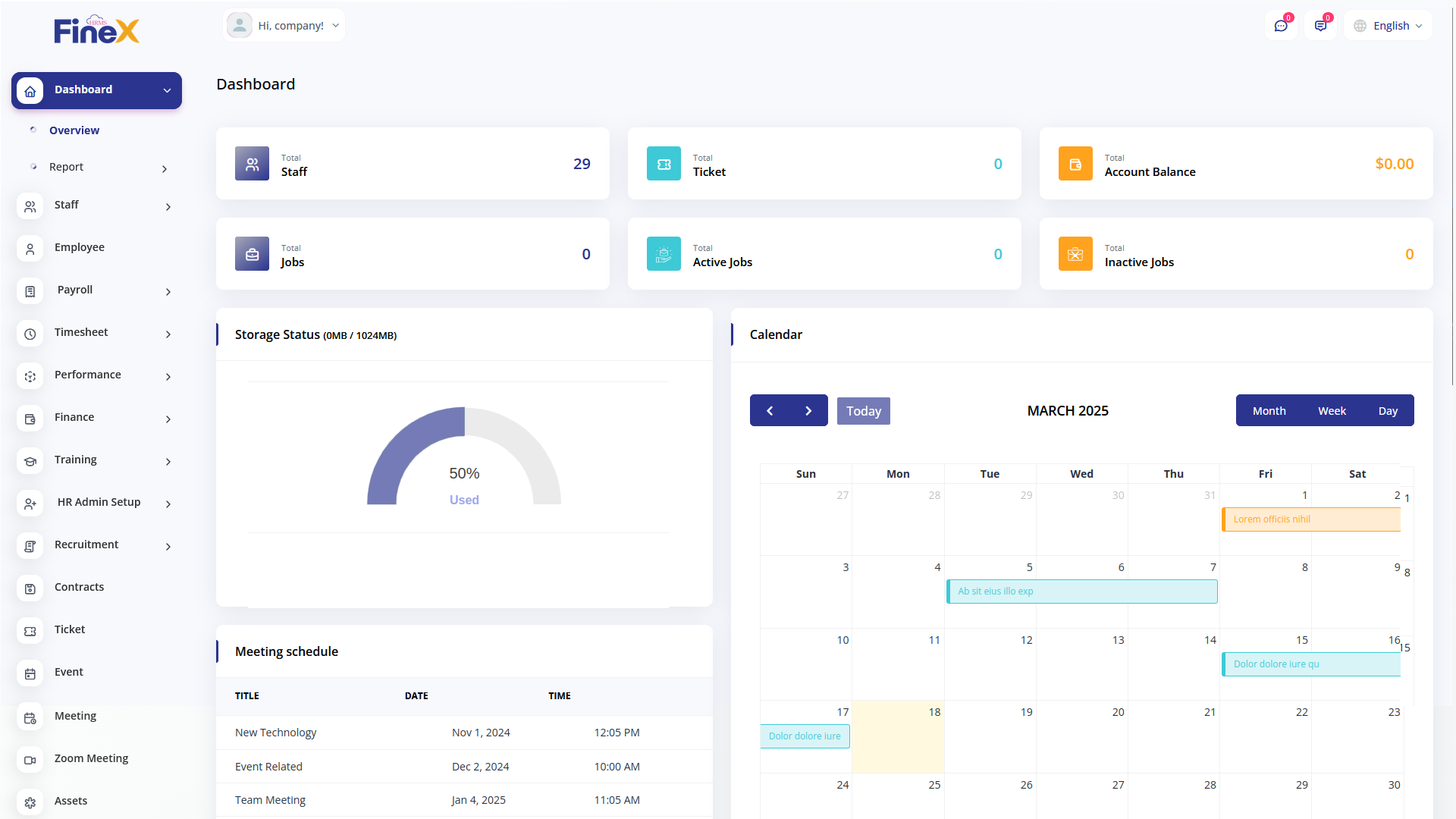The height and width of the screenshot is (819, 1456).
Task: Click the Account Balance wallet icon
Action: (x=1075, y=164)
